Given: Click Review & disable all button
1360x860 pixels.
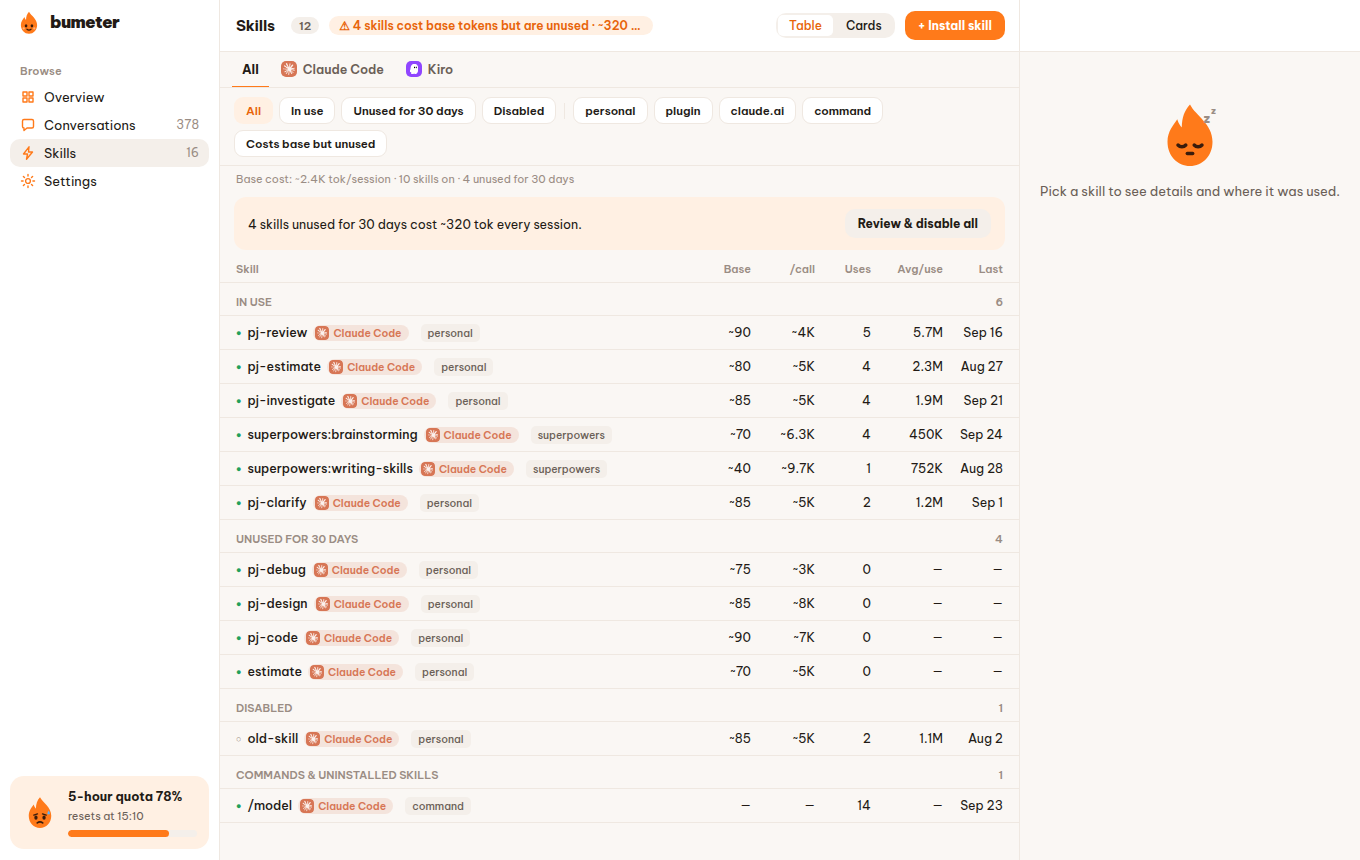Looking at the screenshot, I should [x=918, y=224].
